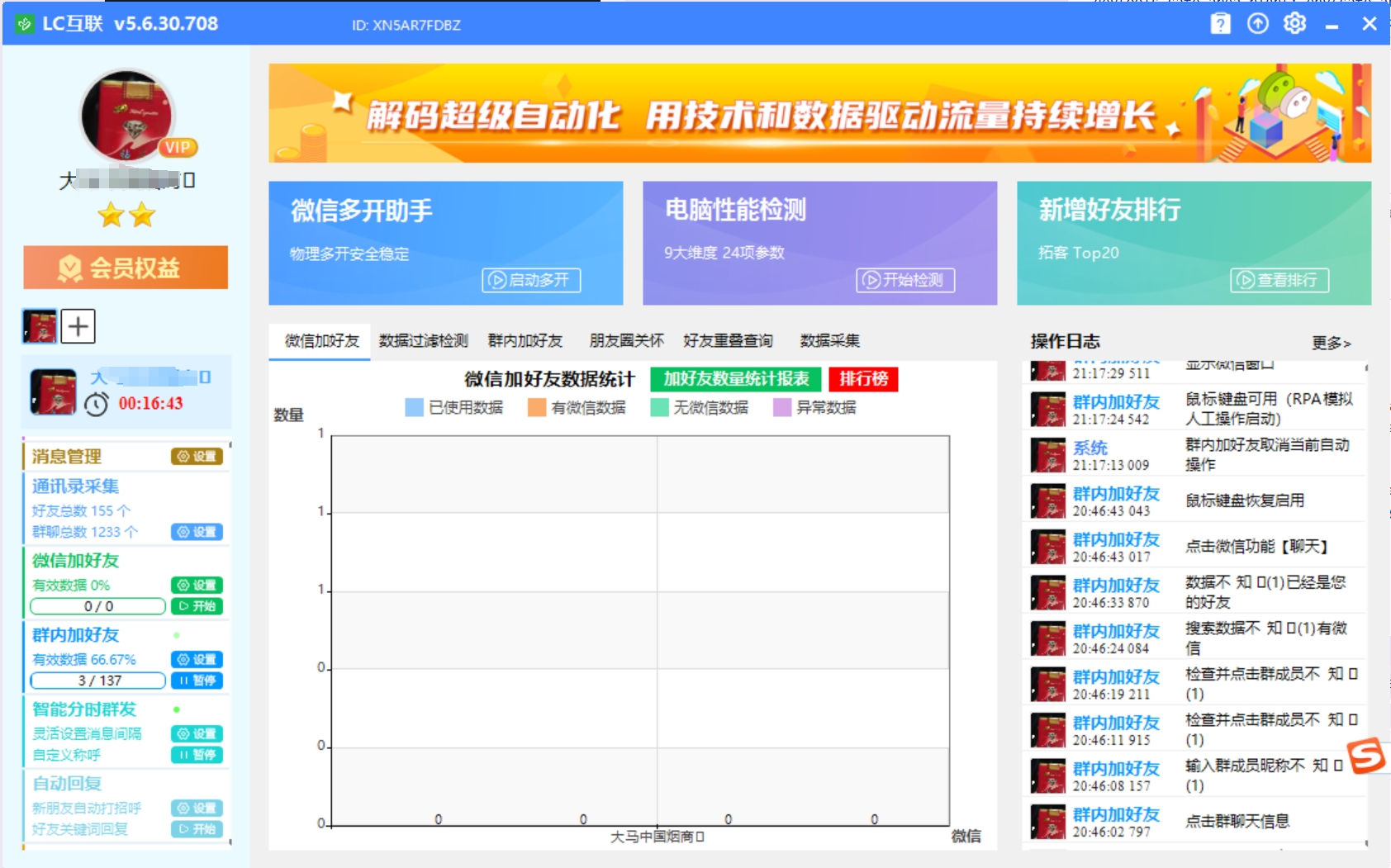Toggle the green 无微信数据 legend swatch
Screen dimensions: 1391x868
tap(659, 408)
